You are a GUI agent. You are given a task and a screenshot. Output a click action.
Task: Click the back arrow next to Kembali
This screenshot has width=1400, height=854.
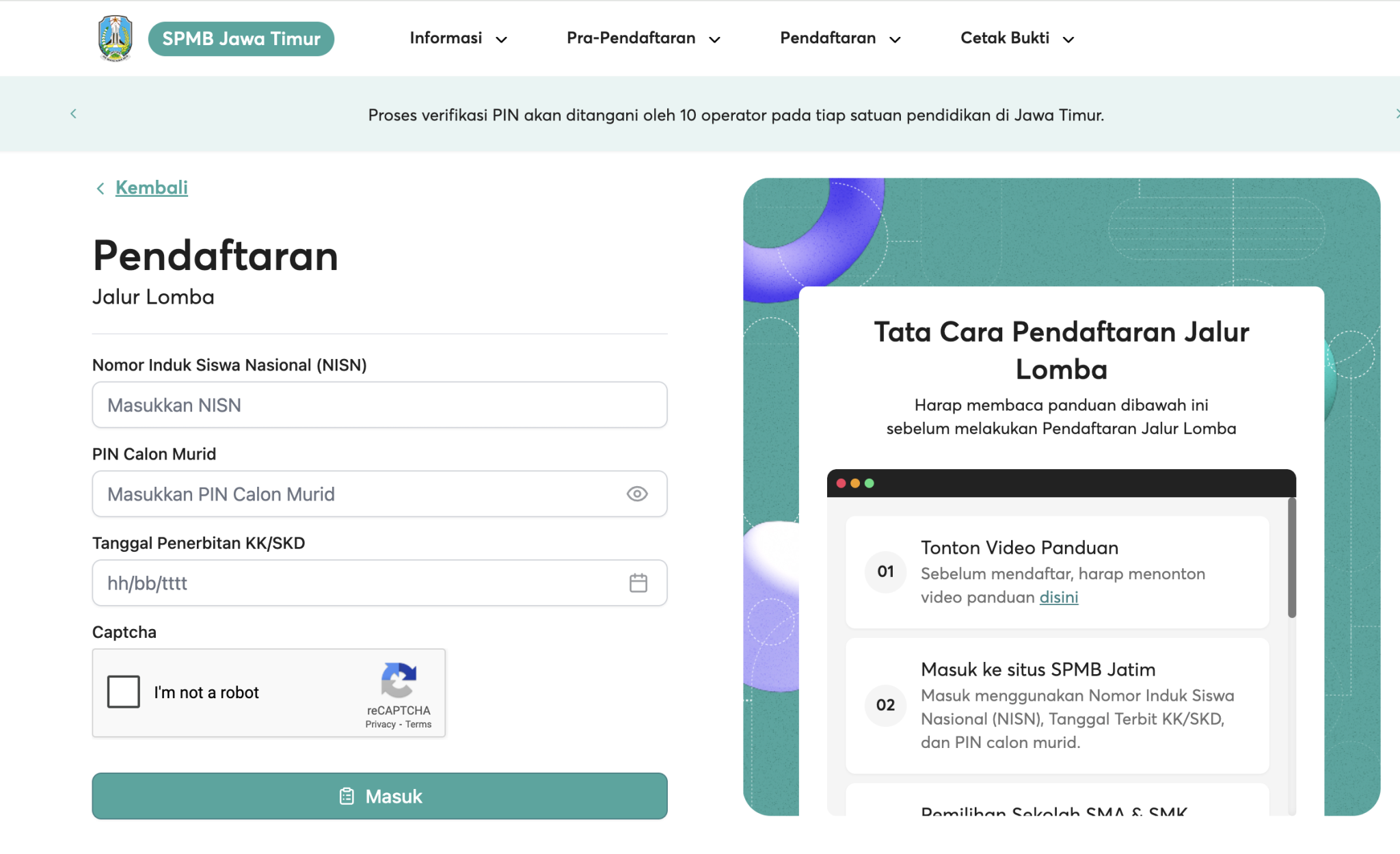click(x=100, y=187)
